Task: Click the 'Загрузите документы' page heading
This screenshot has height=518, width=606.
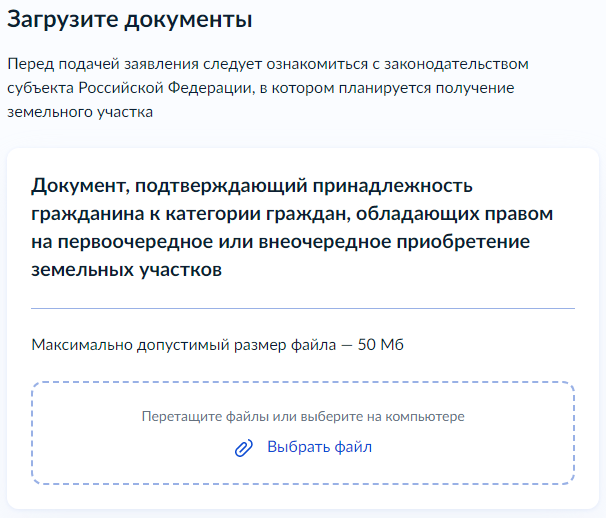Action: [x=130, y=19]
